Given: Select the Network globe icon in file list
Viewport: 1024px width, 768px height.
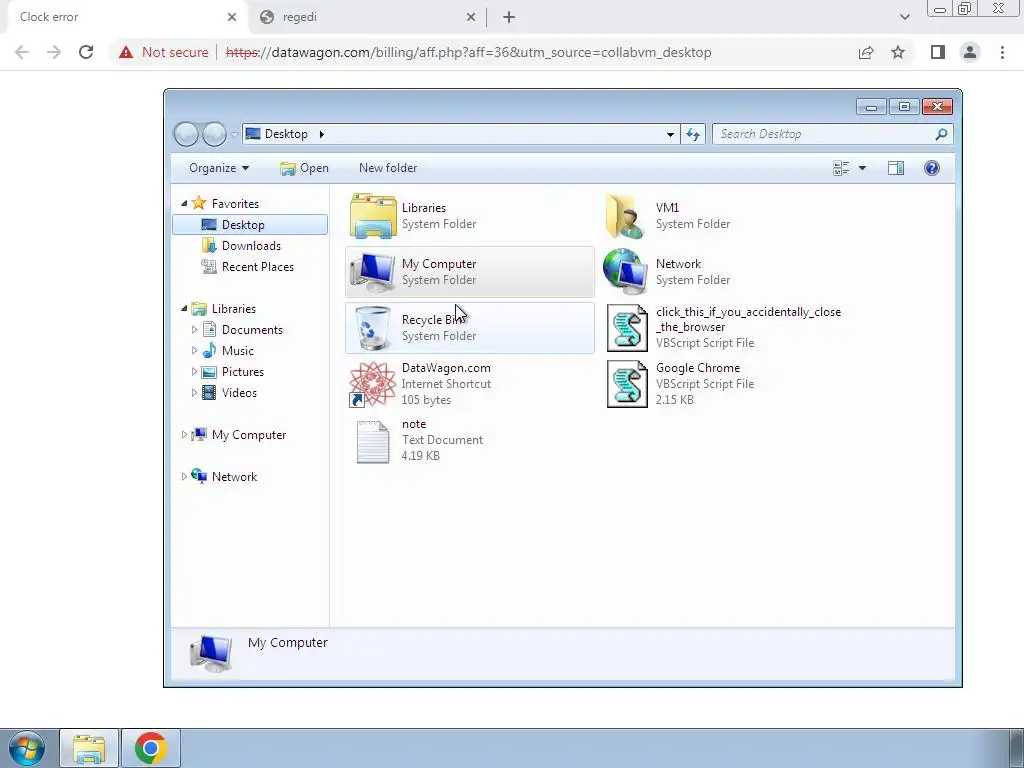Looking at the screenshot, I should coord(626,272).
